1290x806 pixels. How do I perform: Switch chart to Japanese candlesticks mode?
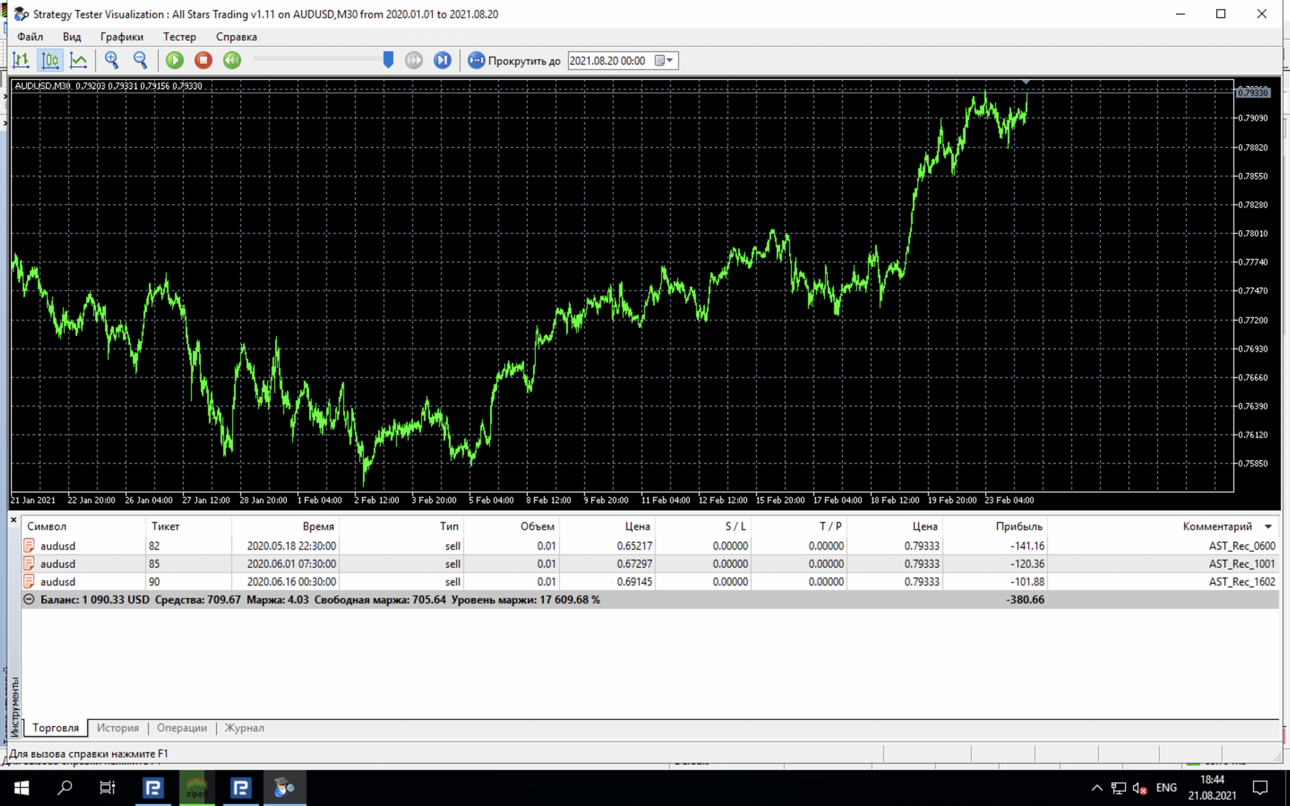(50, 61)
